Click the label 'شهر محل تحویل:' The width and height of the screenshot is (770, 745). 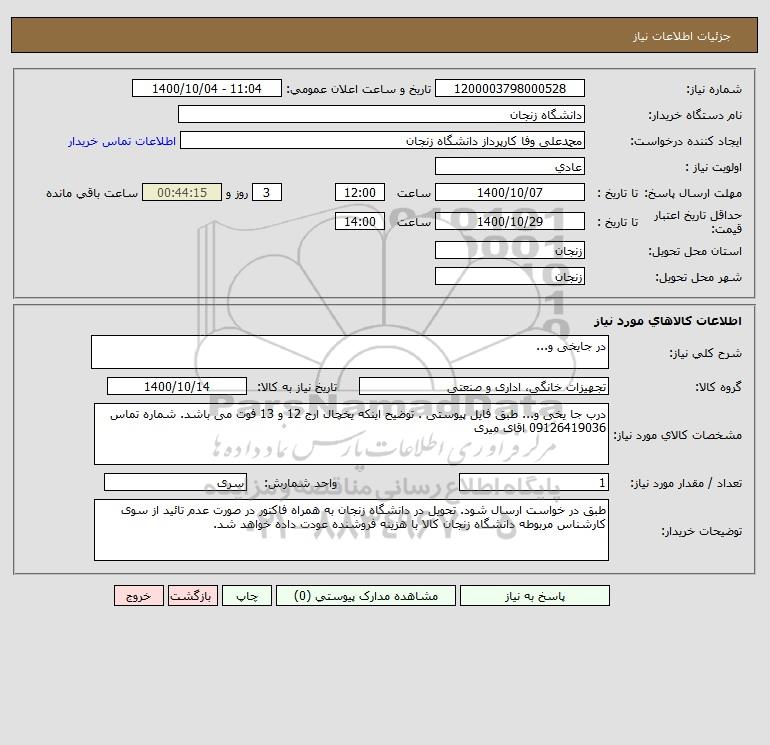pos(699,277)
